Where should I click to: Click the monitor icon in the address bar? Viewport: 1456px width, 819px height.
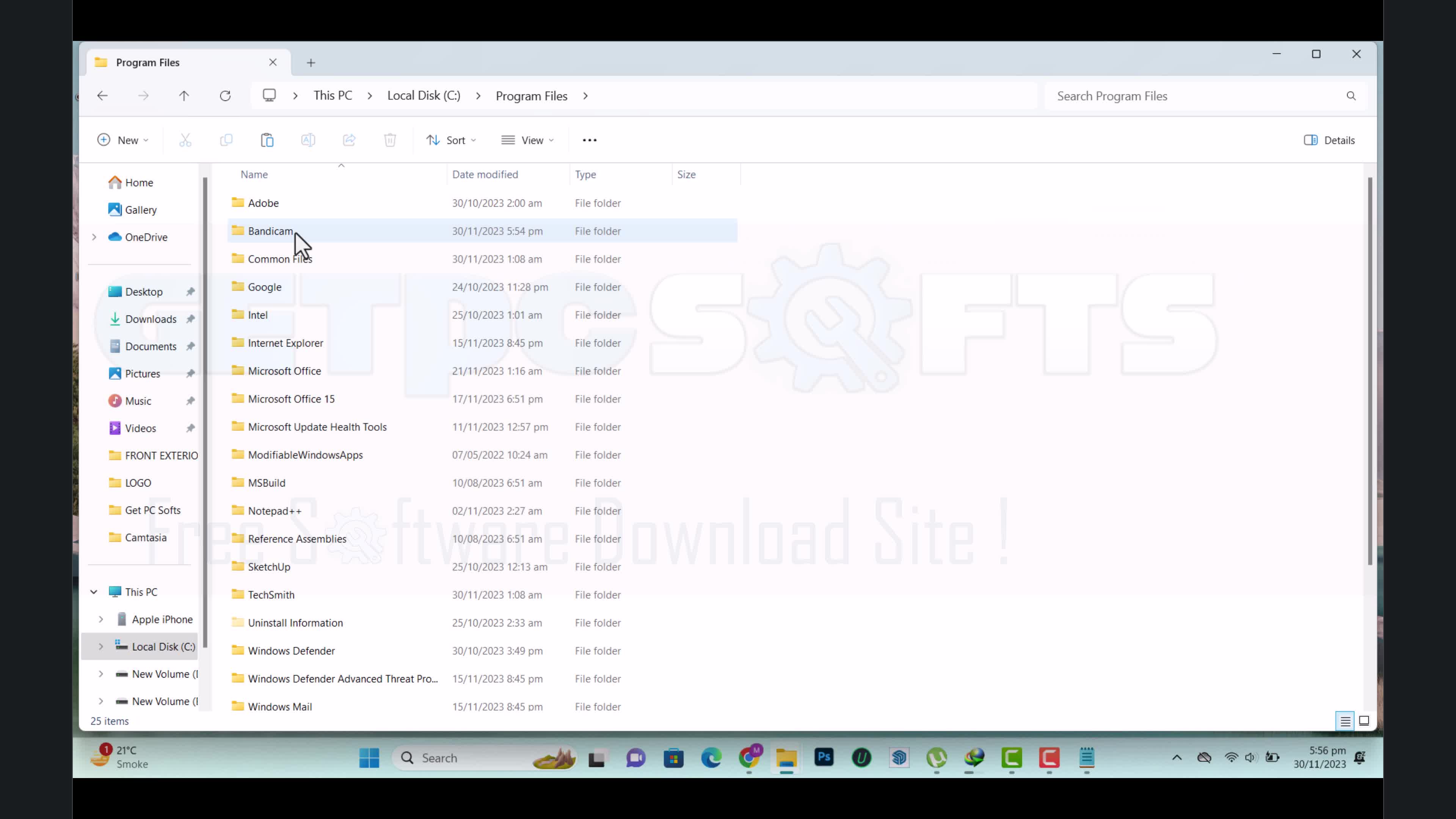[269, 96]
